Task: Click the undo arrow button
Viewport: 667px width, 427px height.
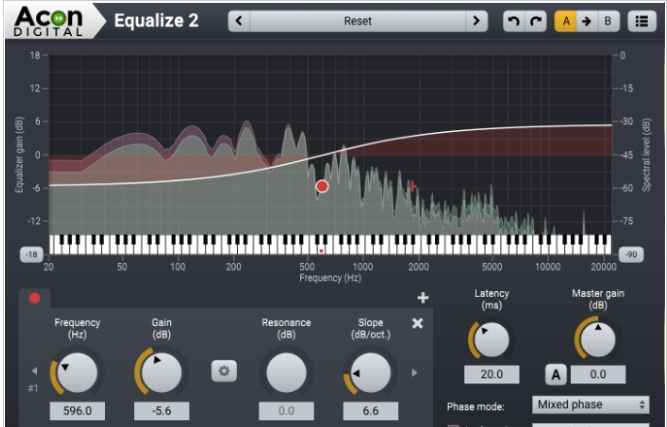Action: tap(511, 20)
